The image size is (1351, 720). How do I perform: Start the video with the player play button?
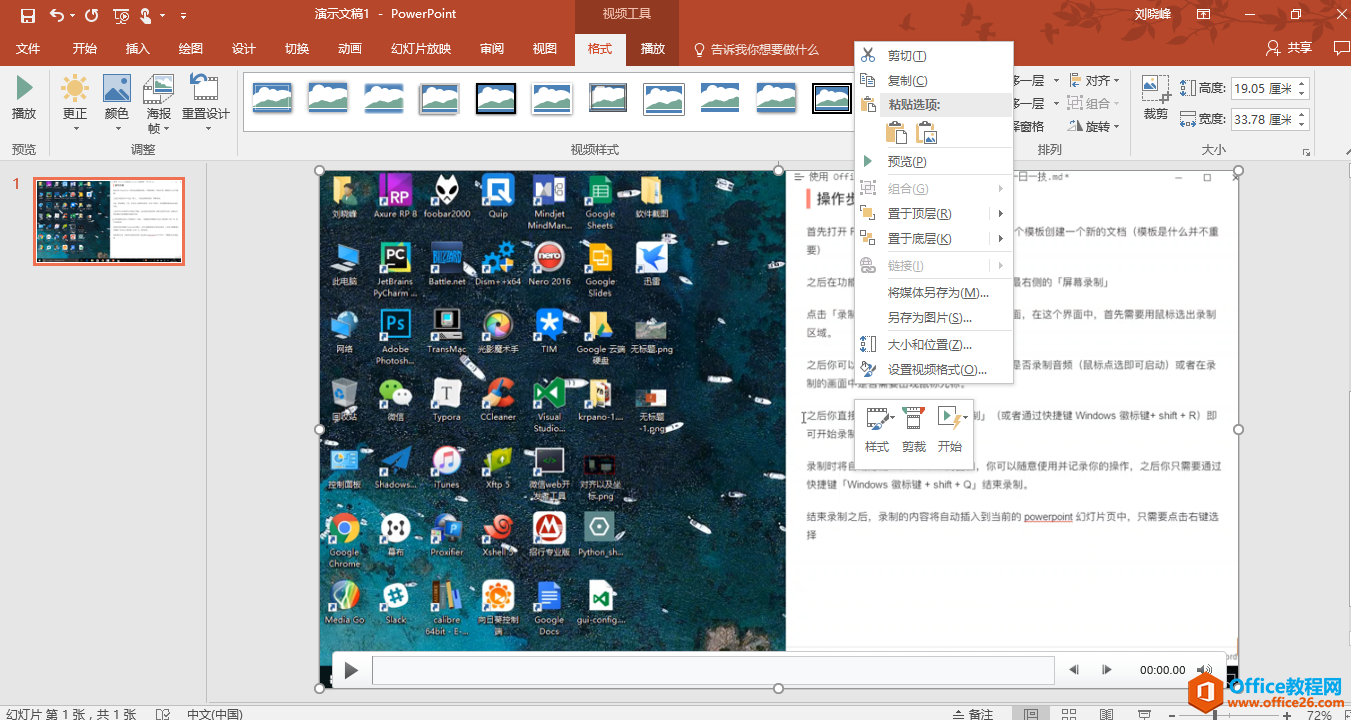351,670
